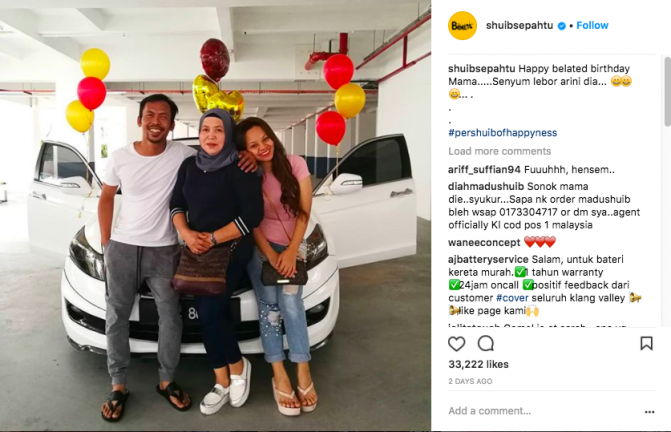The image size is (671, 432).
Task: Open waneeconcept's profile
Action: click(x=484, y=243)
